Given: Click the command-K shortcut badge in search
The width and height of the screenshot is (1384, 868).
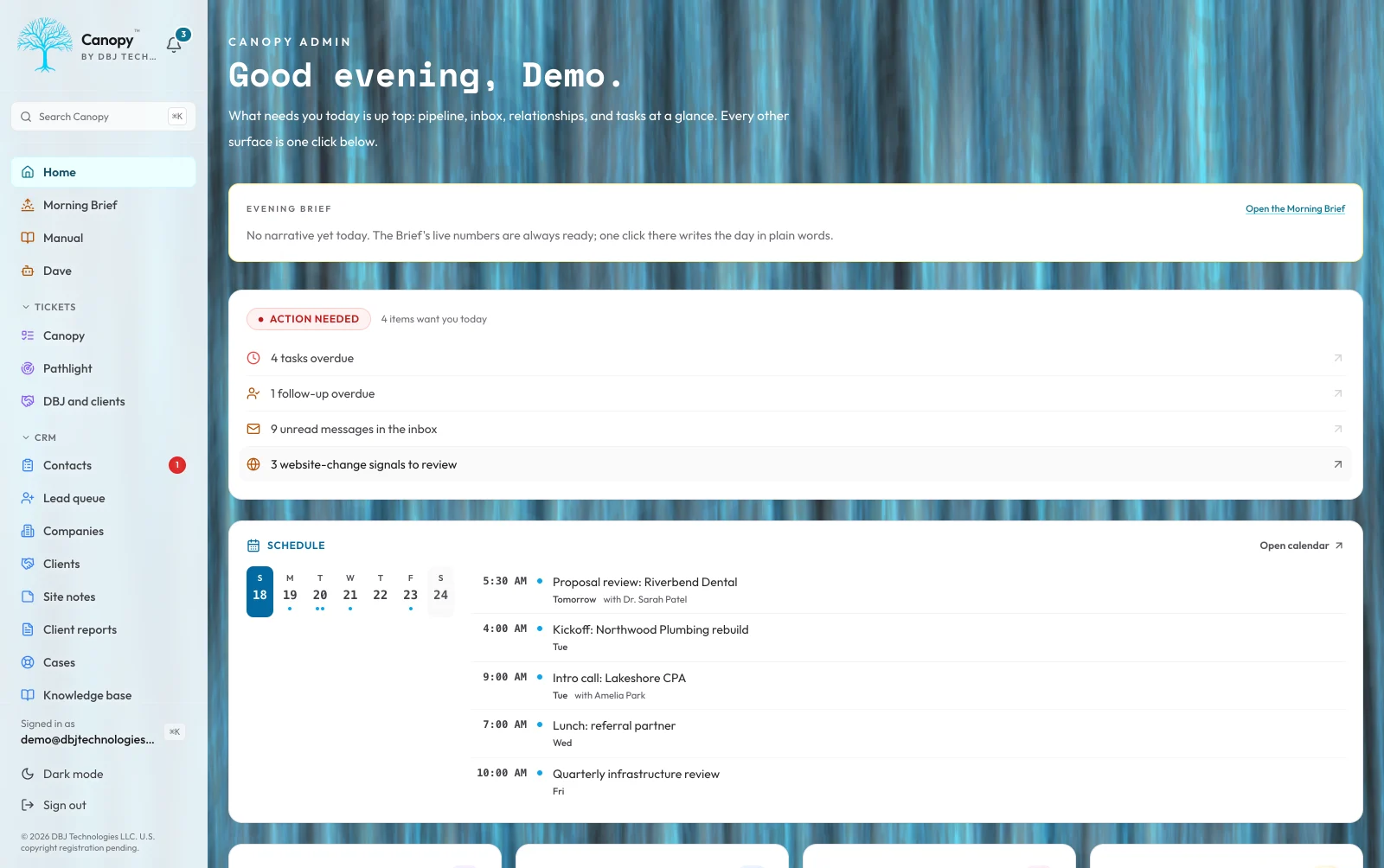Looking at the screenshot, I should (x=177, y=117).
